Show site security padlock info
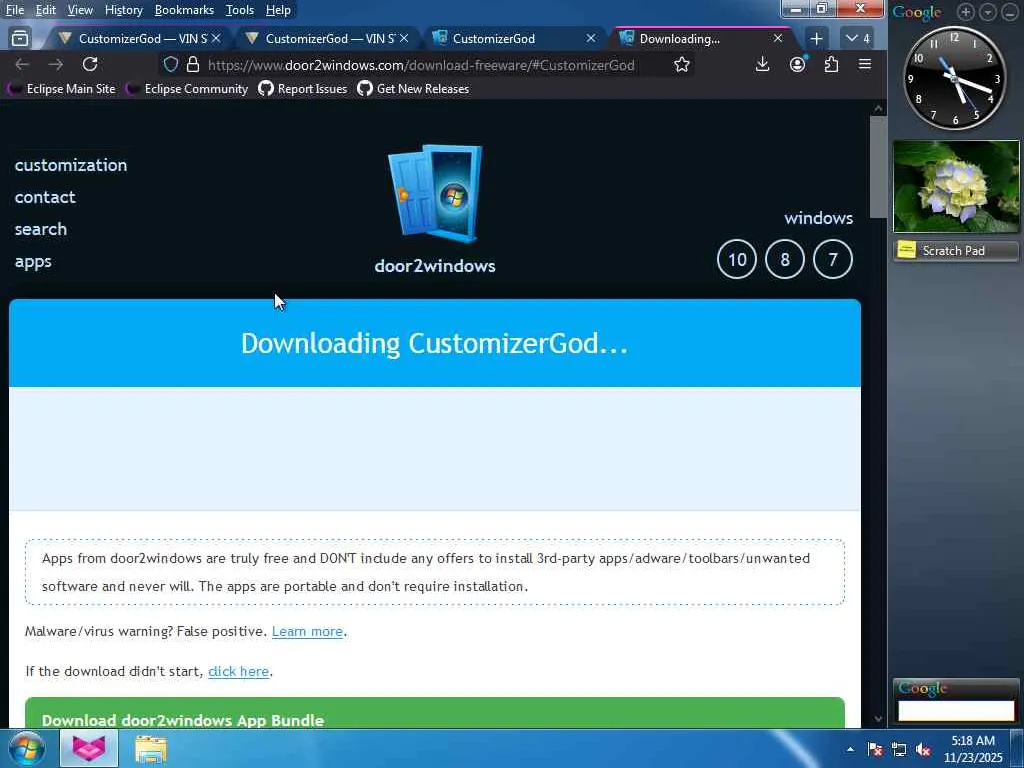This screenshot has height=768, width=1024. point(193,64)
